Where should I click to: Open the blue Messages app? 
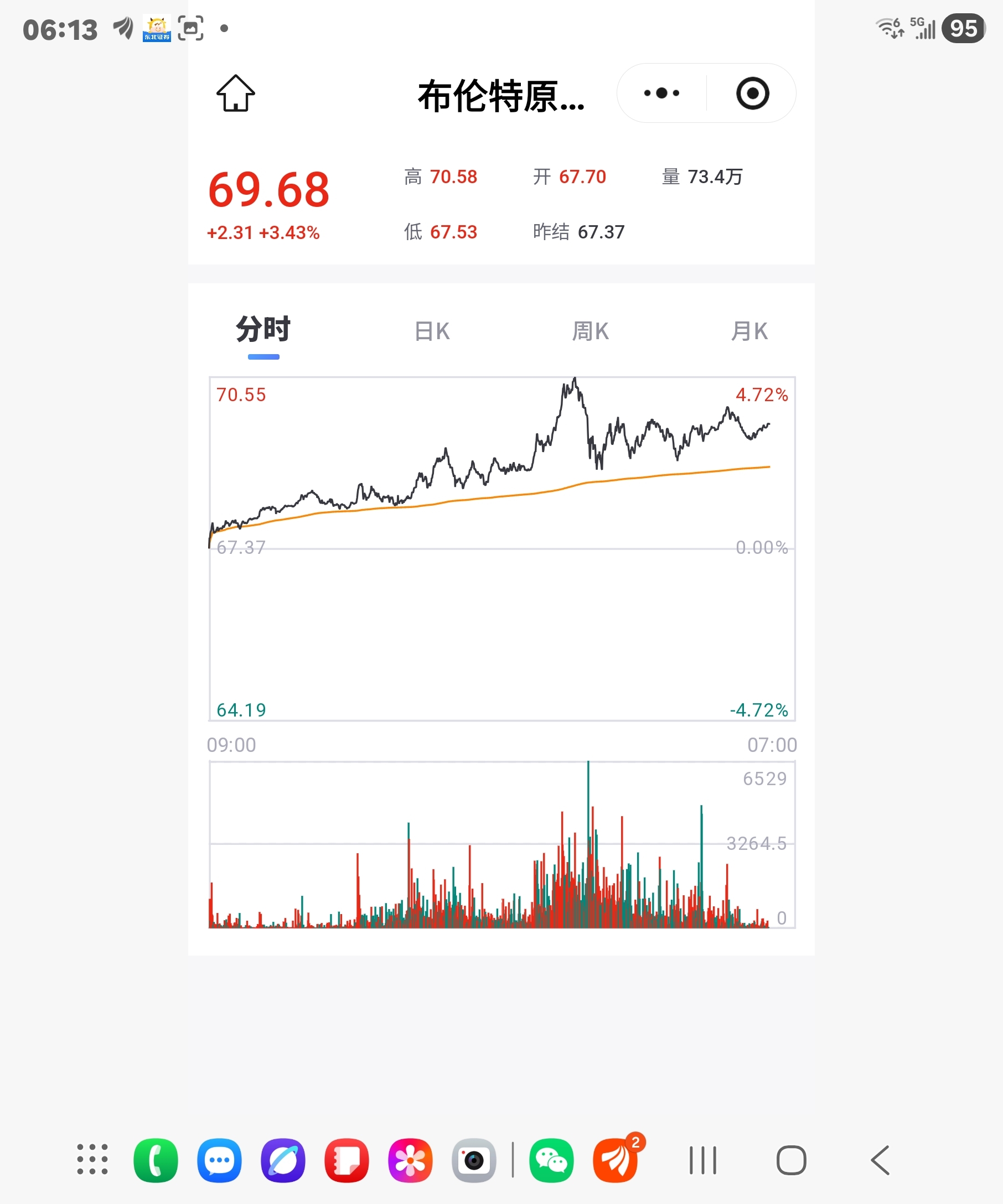(x=219, y=1160)
